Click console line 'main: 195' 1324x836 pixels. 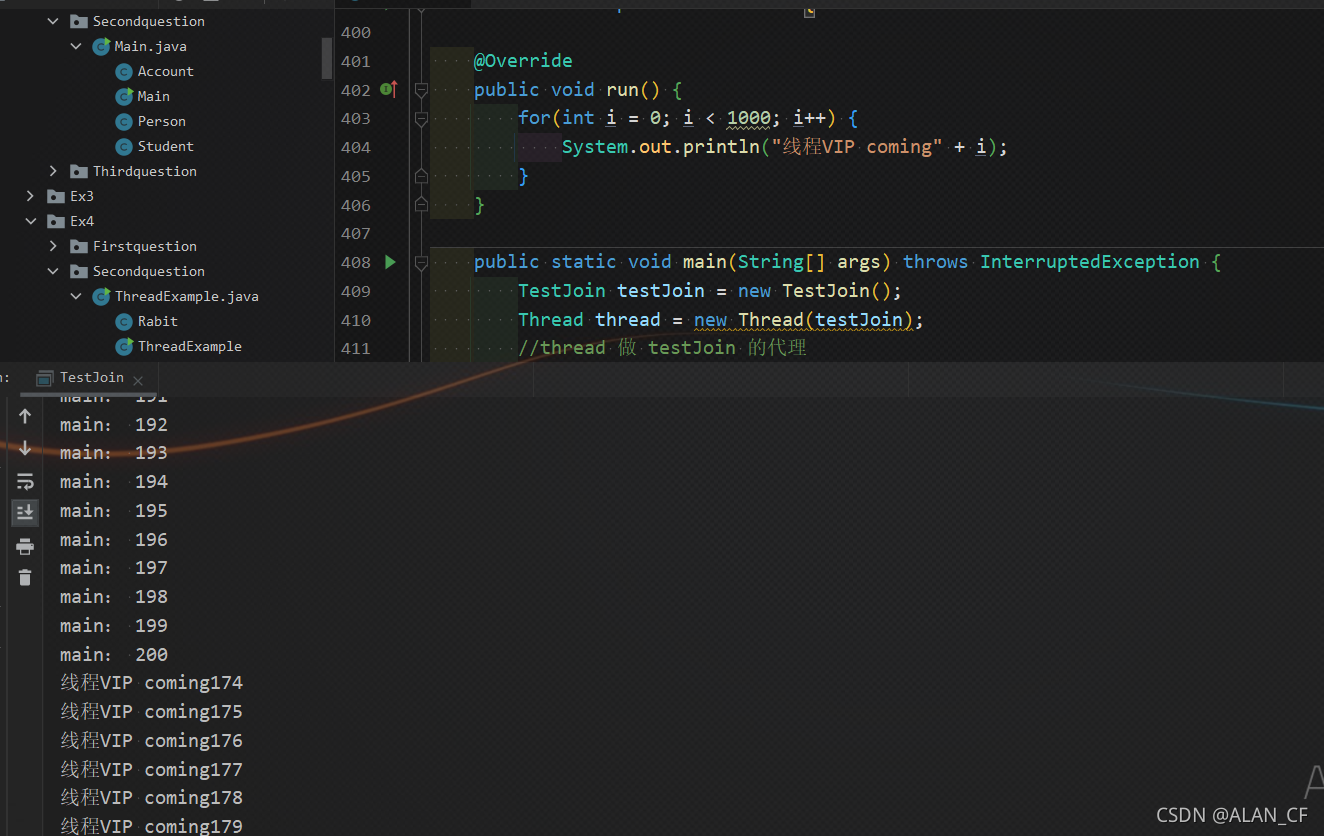click(114, 510)
